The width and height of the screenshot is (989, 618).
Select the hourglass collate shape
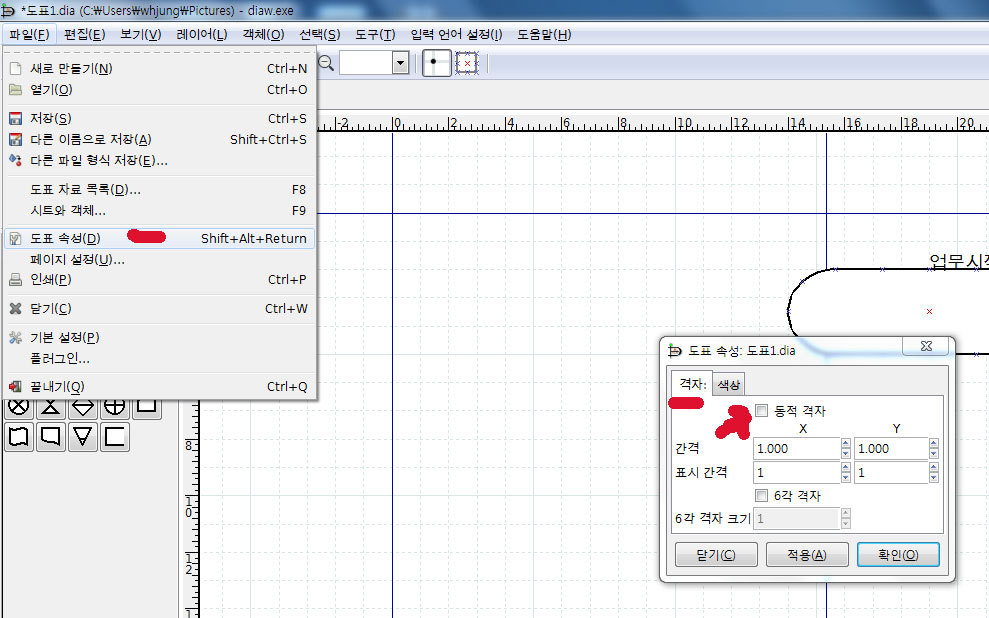[51, 407]
